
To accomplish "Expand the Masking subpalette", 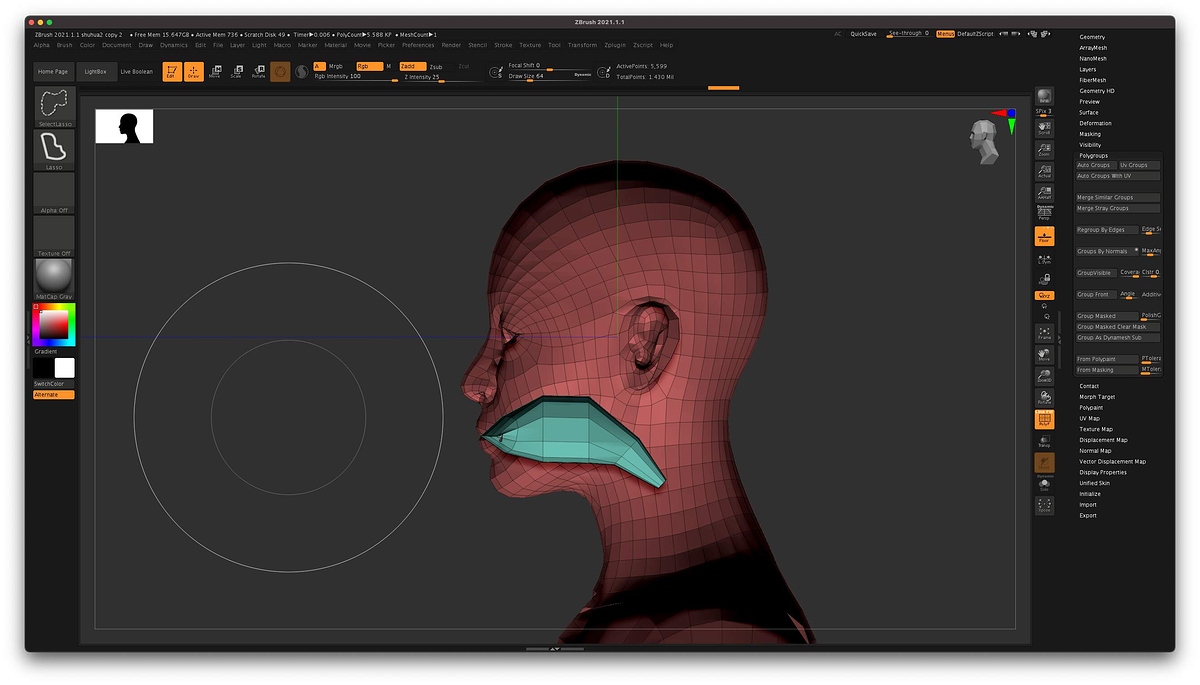I will [1090, 134].
